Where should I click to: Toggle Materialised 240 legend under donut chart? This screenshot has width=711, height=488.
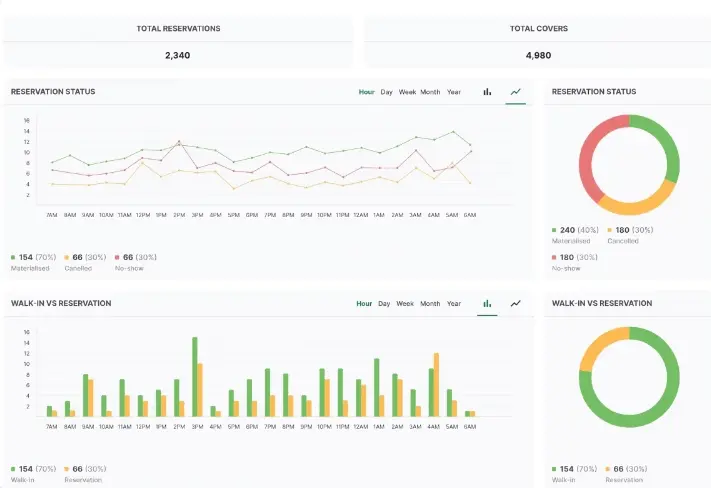pyautogui.click(x=575, y=235)
